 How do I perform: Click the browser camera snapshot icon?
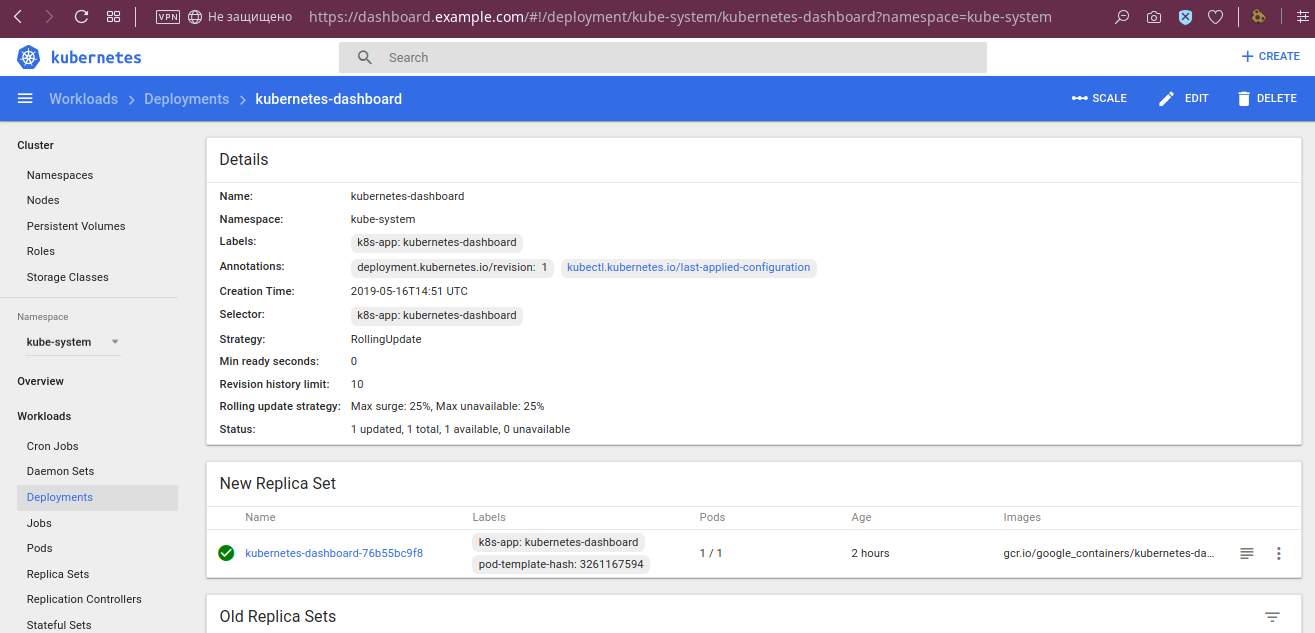[x=1154, y=17]
